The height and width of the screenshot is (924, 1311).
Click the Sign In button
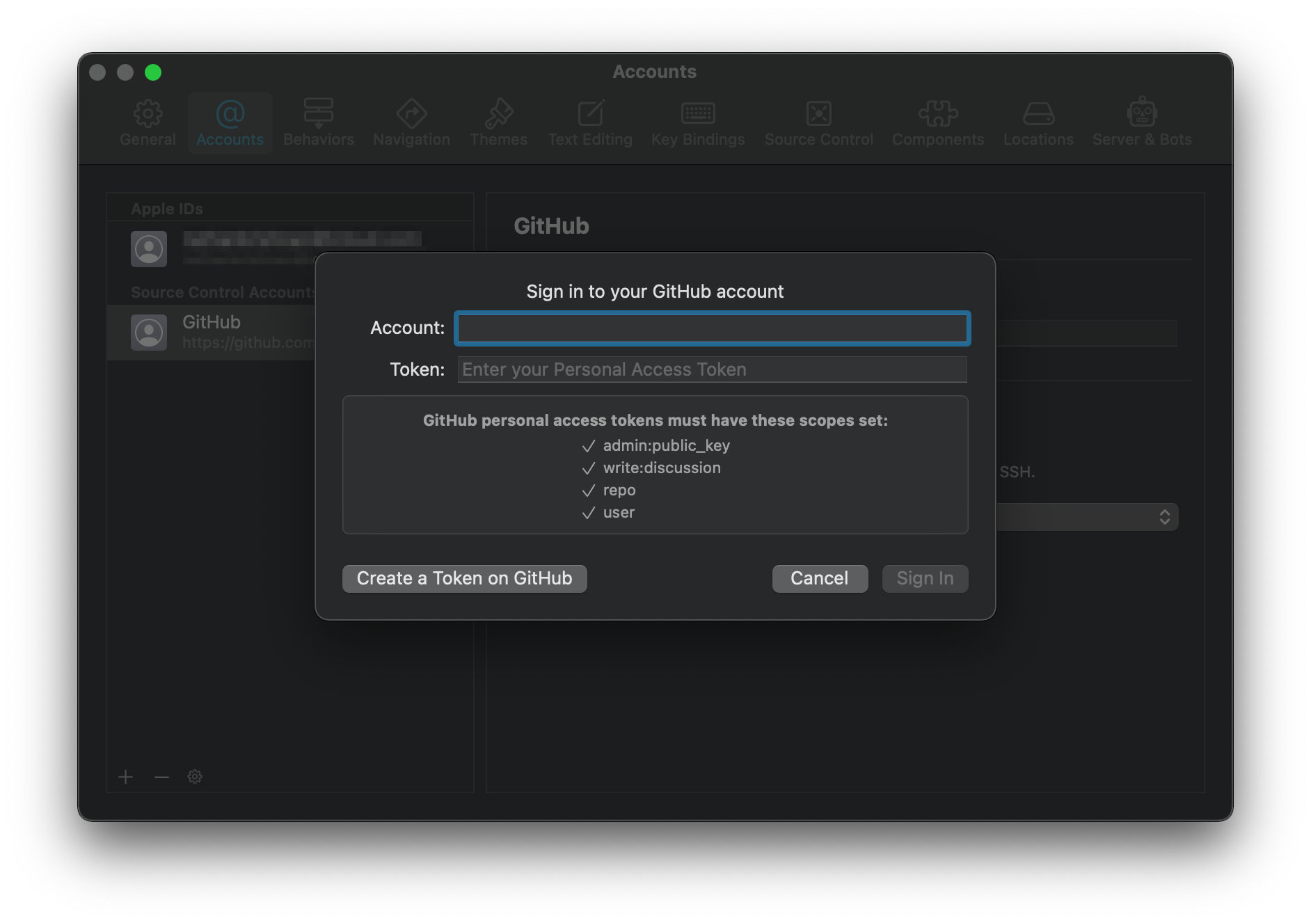pos(925,578)
